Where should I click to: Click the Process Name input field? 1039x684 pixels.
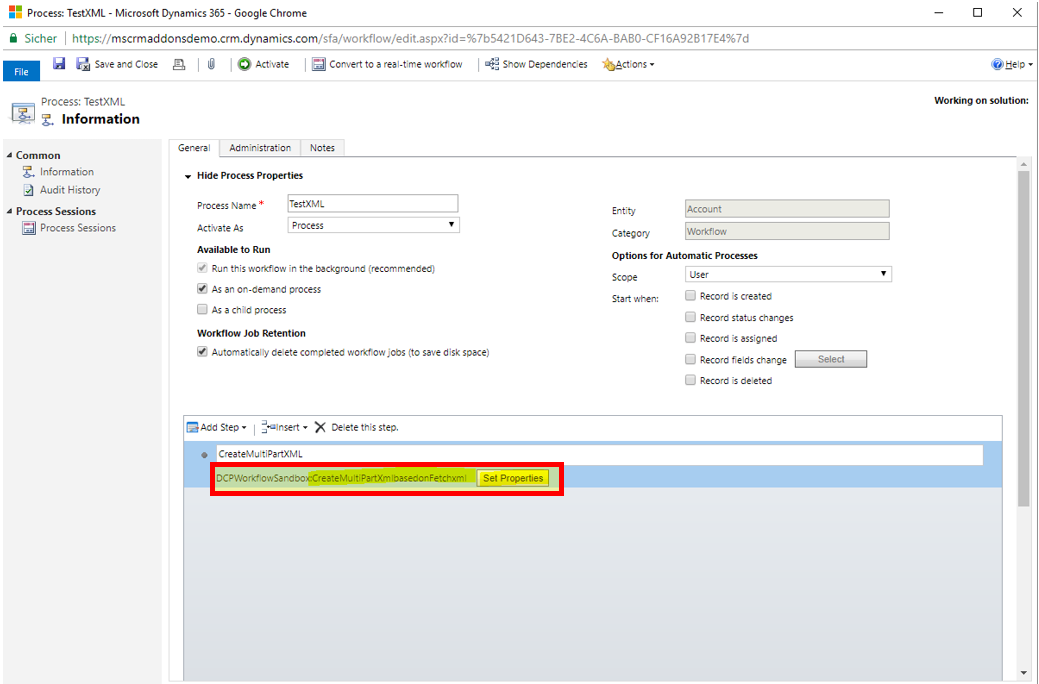pyautogui.click(x=372, y=204)
